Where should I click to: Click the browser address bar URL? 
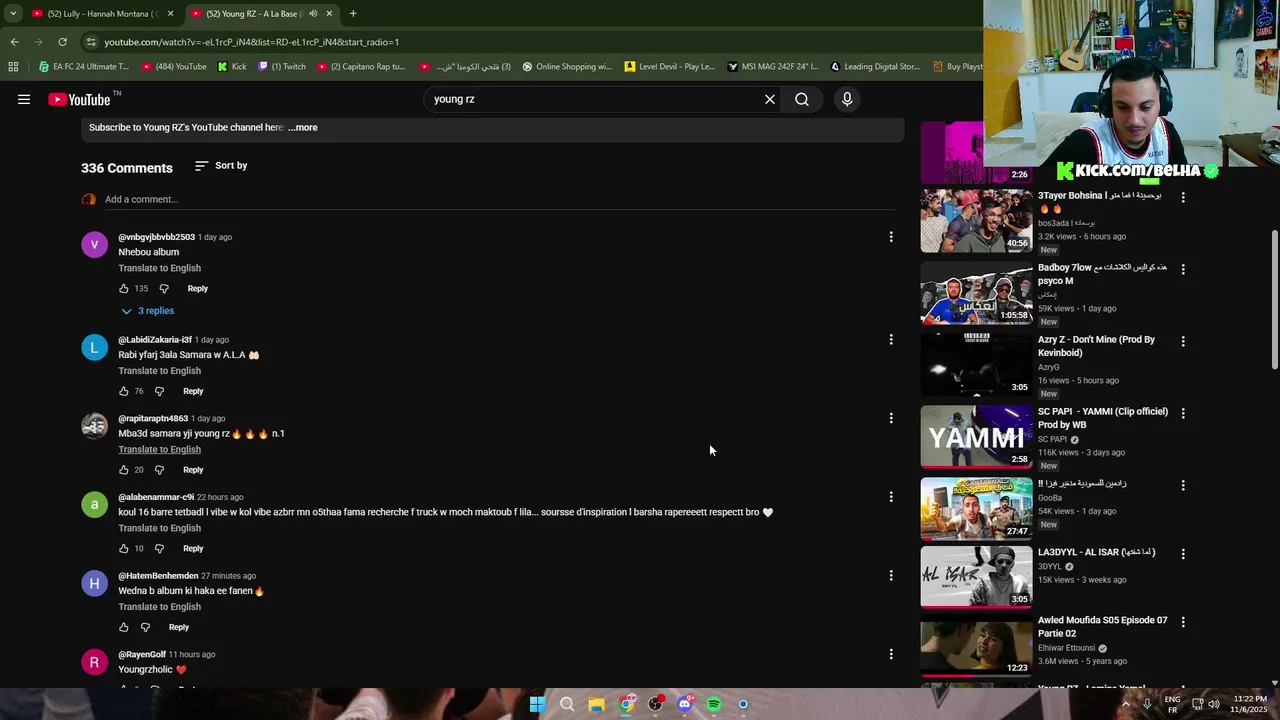[251, 42]
